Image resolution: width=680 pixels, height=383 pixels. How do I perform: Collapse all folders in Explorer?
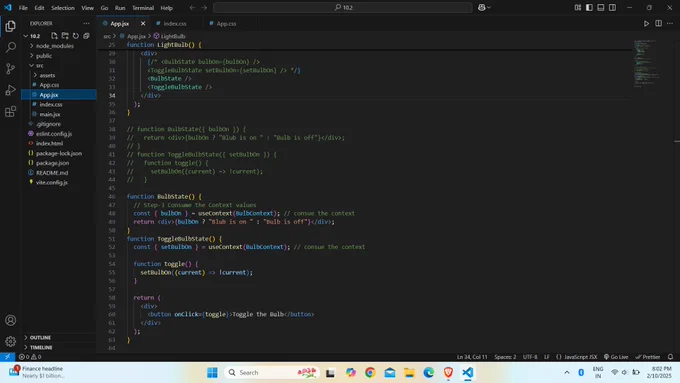click(86, 36)
